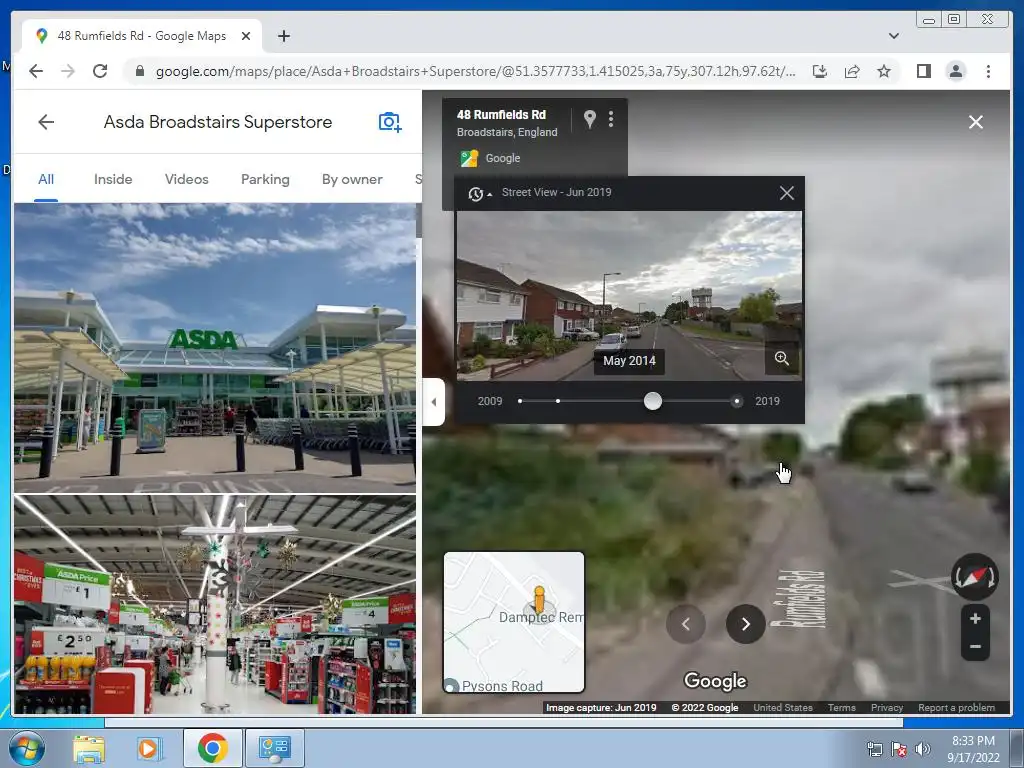This screenshot has height=768, width=1024.
Task: Open the minimap with pegman
Action: (x=514, y=622)
